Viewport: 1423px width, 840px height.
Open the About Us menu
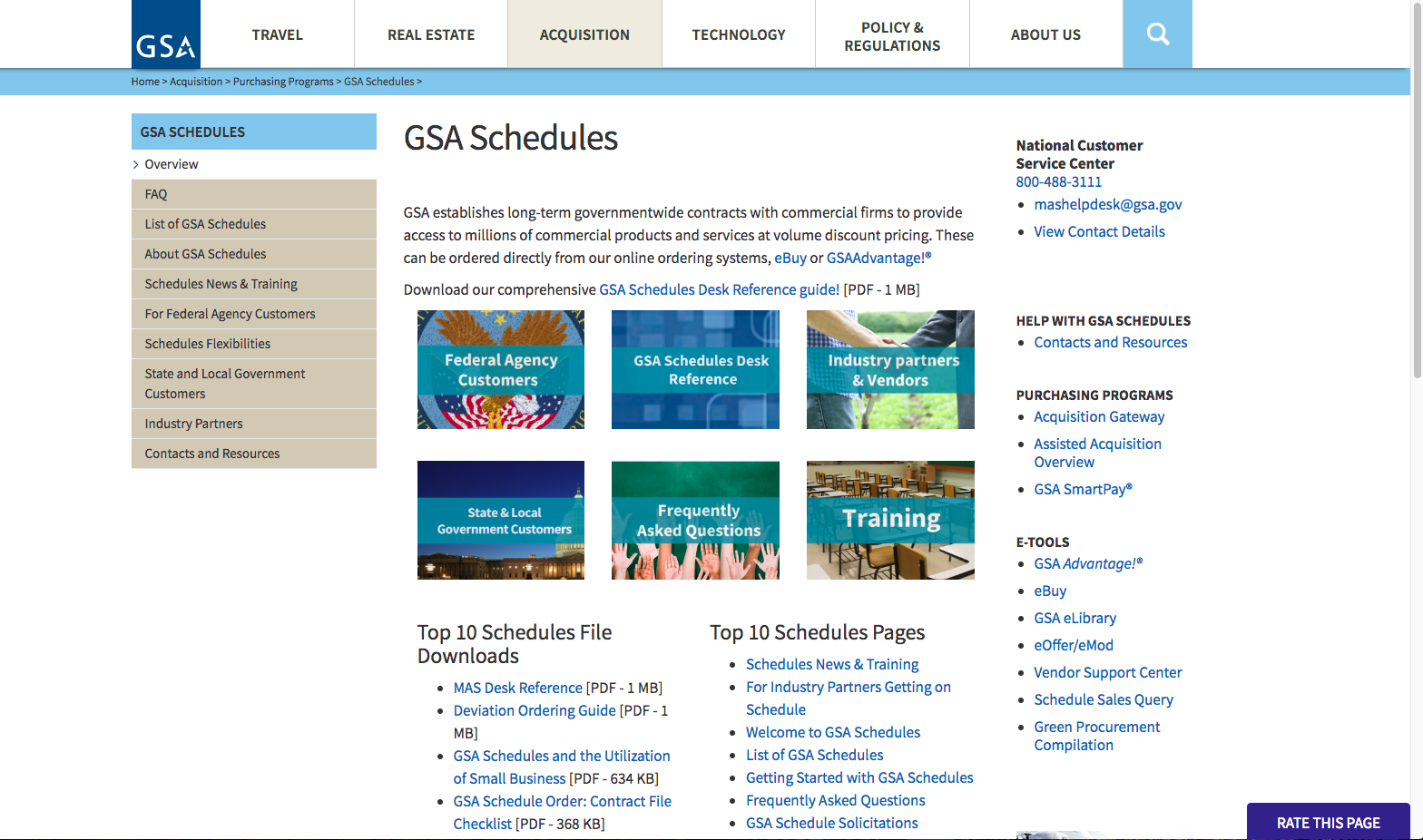tap(1045, 34)
